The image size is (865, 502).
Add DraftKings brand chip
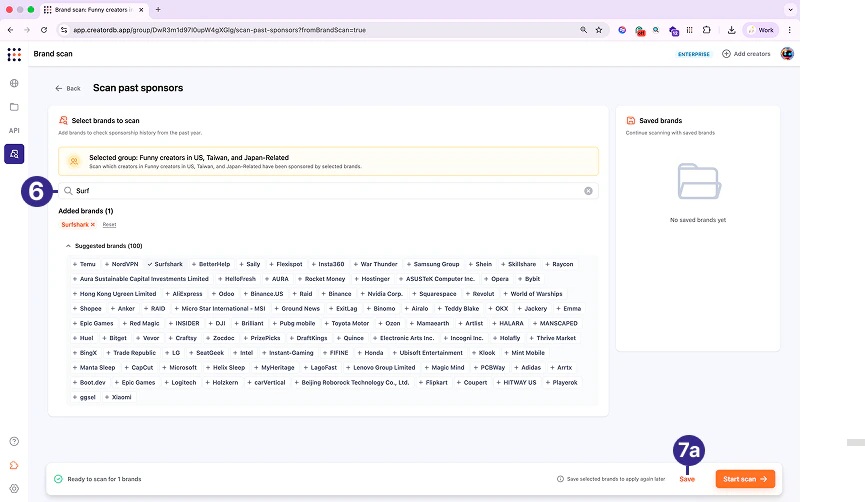click(x=308, y=338)
